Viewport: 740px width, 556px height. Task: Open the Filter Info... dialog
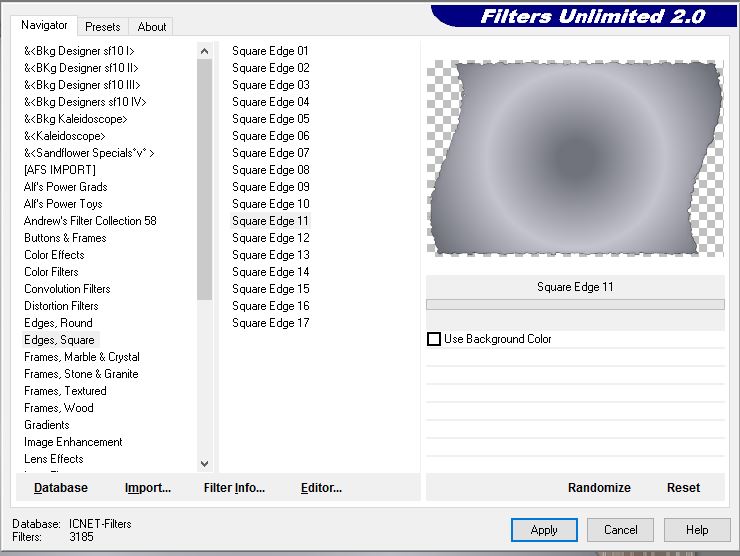(234, 488)
